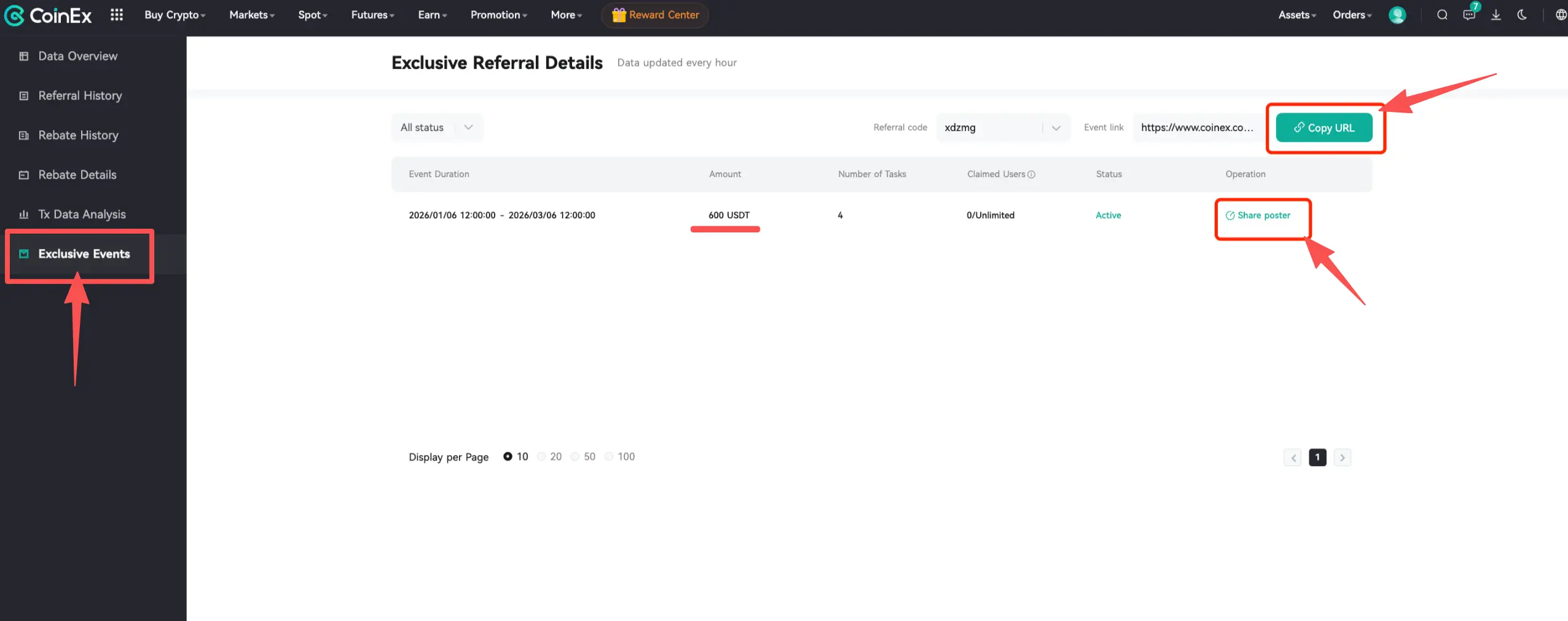Open the messages icon with badge 7

tap(1469, 15)
